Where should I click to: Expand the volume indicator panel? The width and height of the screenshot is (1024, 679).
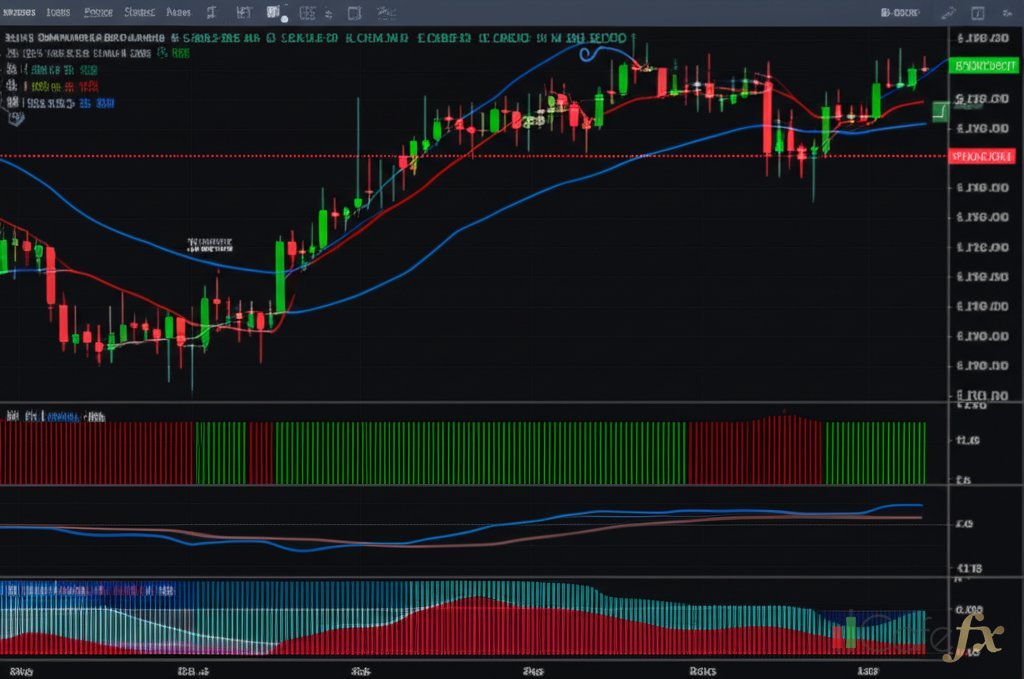50,417
